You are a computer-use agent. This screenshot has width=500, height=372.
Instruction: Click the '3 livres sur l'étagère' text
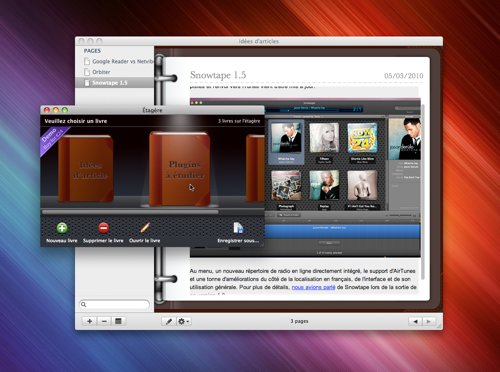[x=239, y=121]
